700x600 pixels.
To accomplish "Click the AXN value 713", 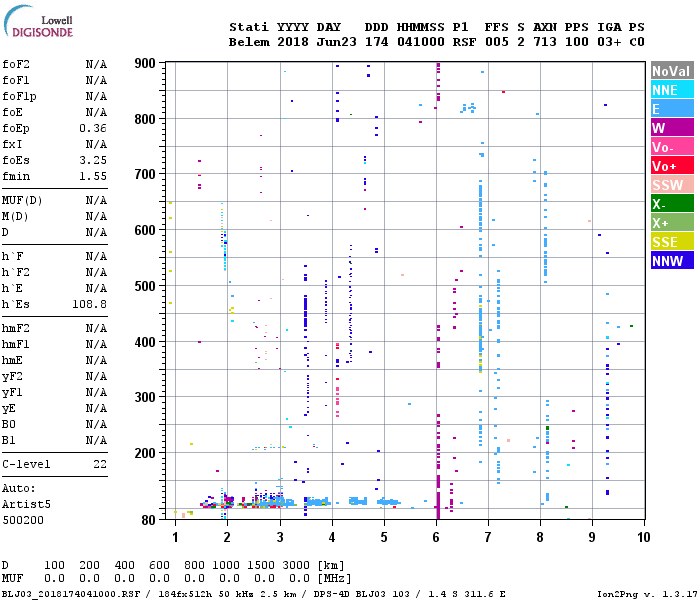I will point(545,42).
